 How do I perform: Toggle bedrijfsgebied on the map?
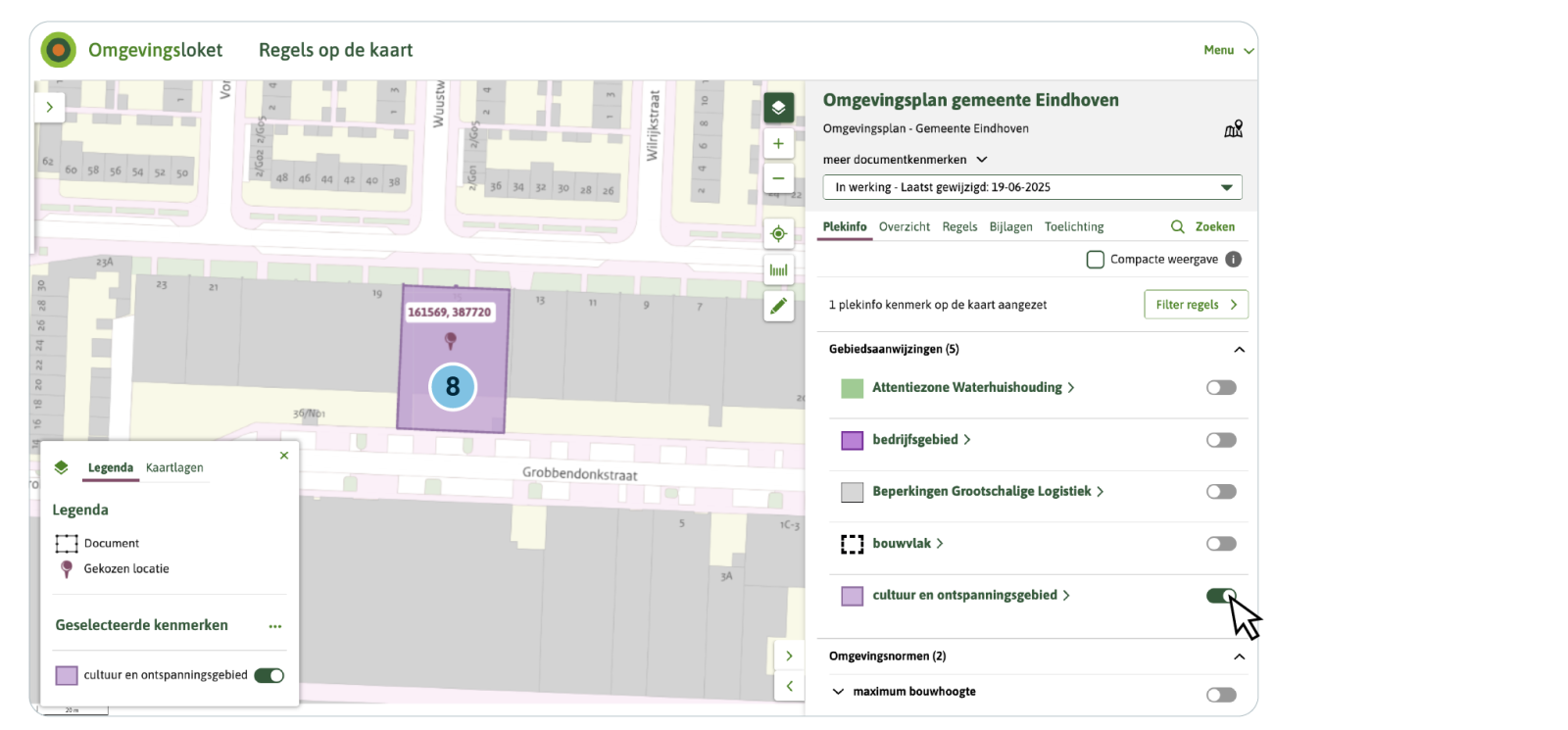[1221, 440]
